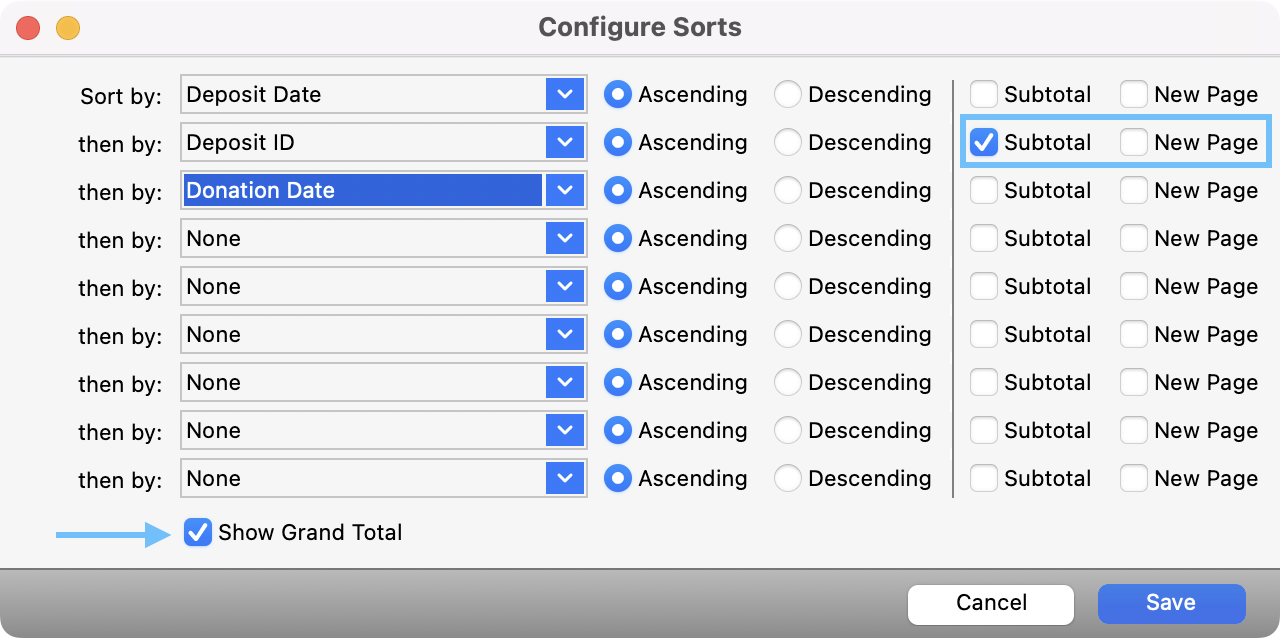1280x638 pixels.
Task: Open the Deposit Date sort dropdown
Action: (x=564, y=95)
